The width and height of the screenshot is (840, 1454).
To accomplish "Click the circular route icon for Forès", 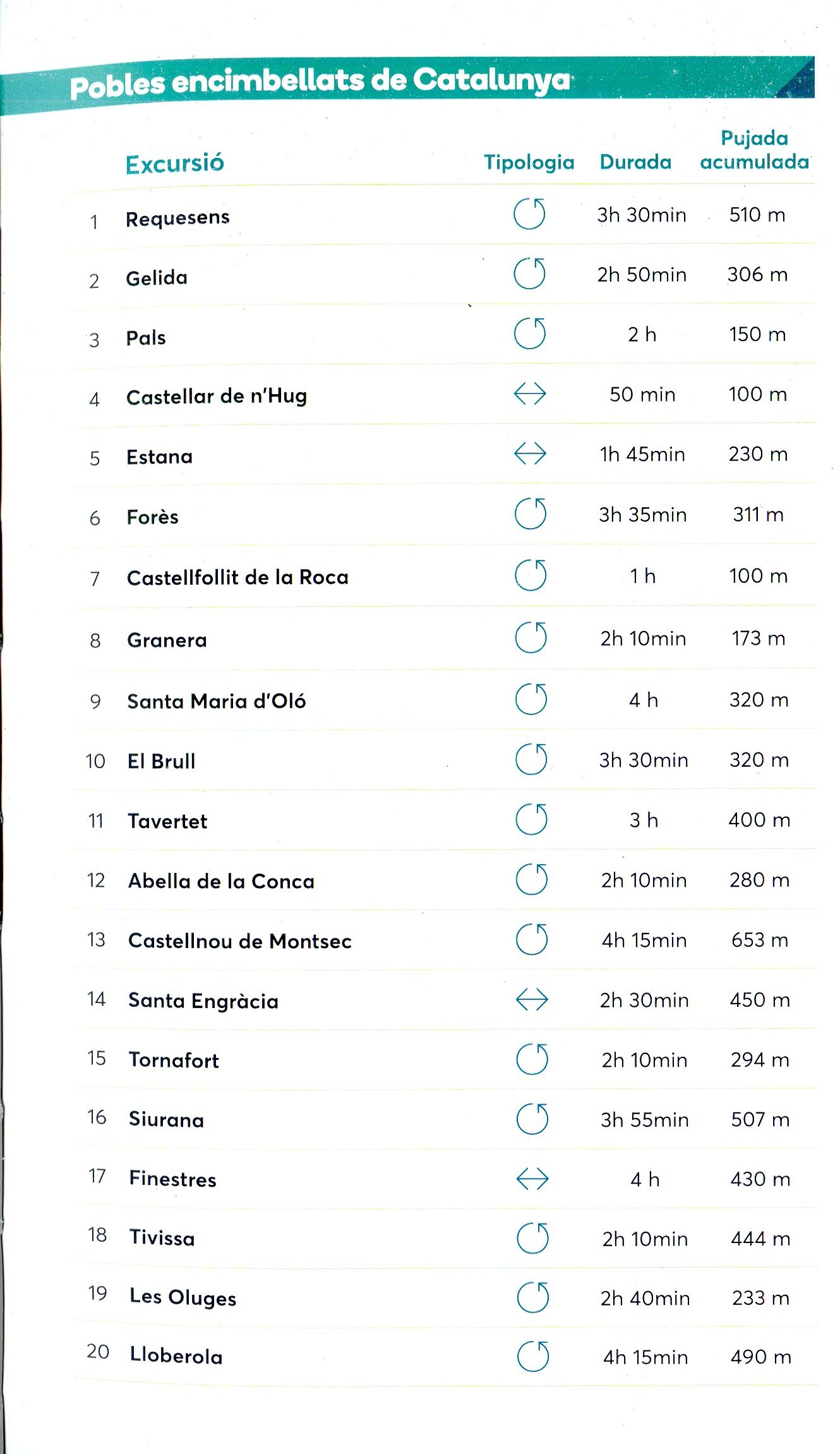I will 531,514.
